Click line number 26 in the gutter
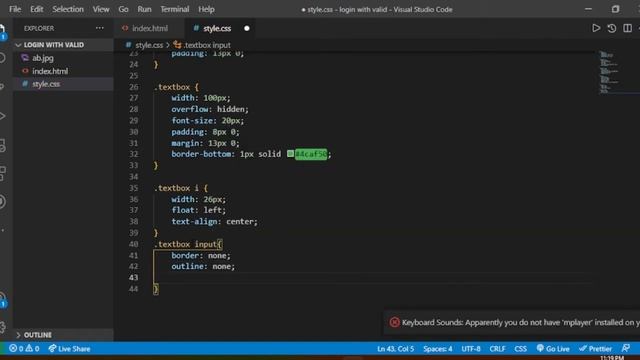 [x=133, y=87]
